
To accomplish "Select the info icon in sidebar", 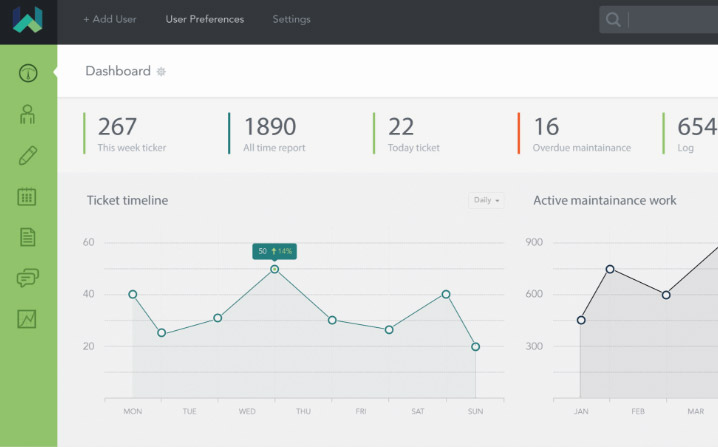I will click(28, 72).
